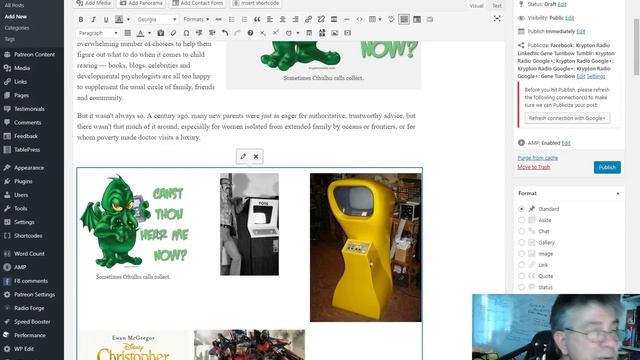Screen dimensions: 640x360
Task: Go to Categories under Posts
Action: tap(17, 28)
